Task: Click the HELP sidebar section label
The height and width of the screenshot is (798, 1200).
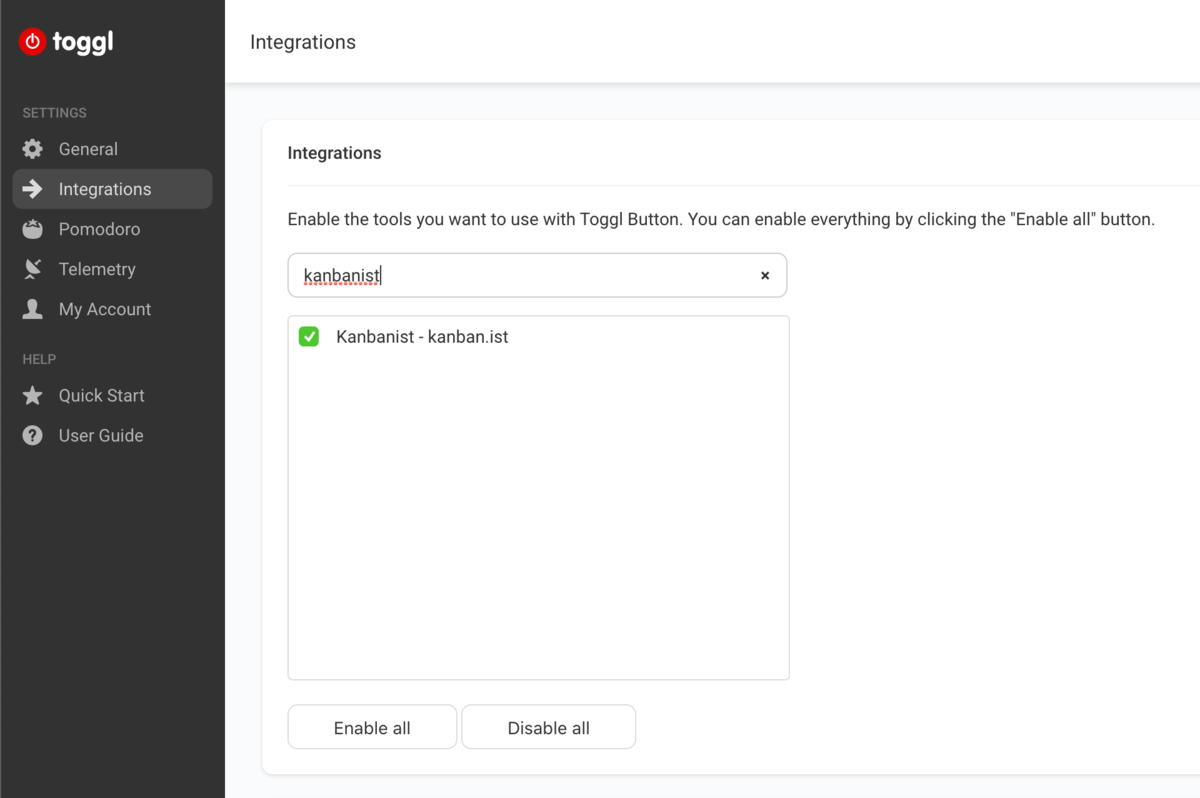Action: click(x=39, y=359)
